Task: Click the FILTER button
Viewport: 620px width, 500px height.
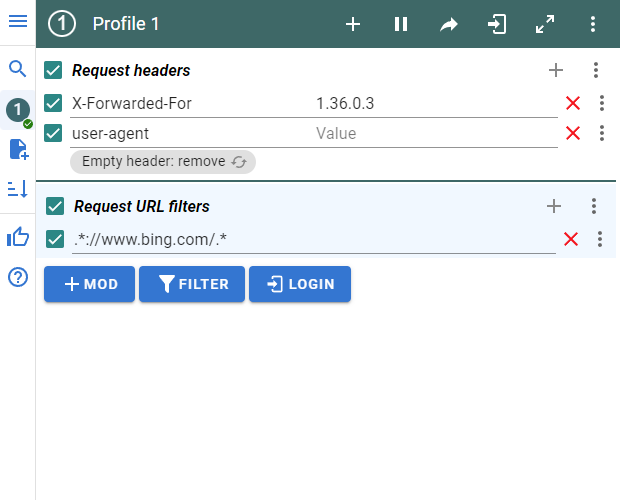Action: [x=191, y=284]
